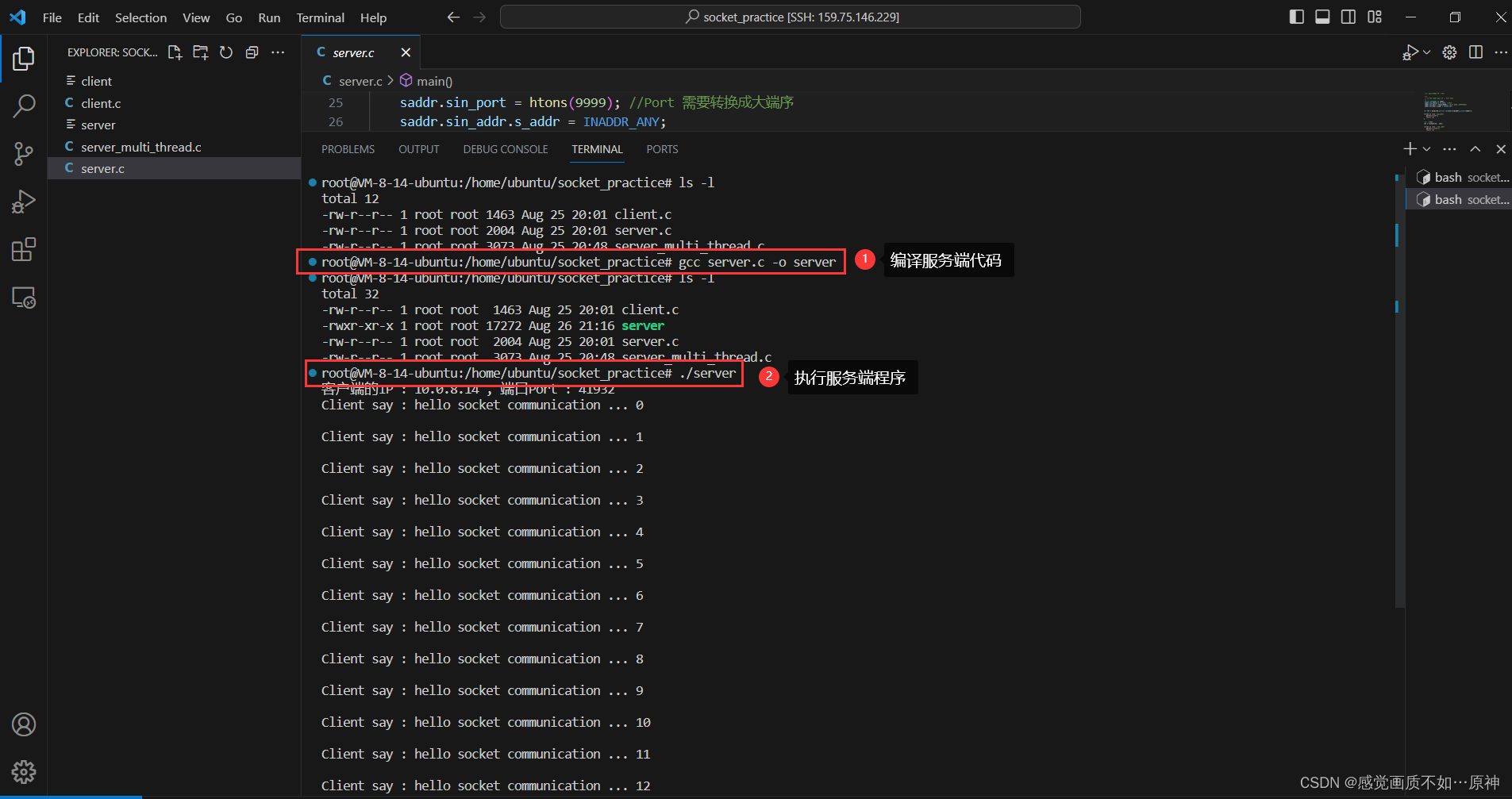Open terminal panel more actions ellipsis
Image resolution: width=1512 pixels, height=799 pixels.
coord(1449,149)
